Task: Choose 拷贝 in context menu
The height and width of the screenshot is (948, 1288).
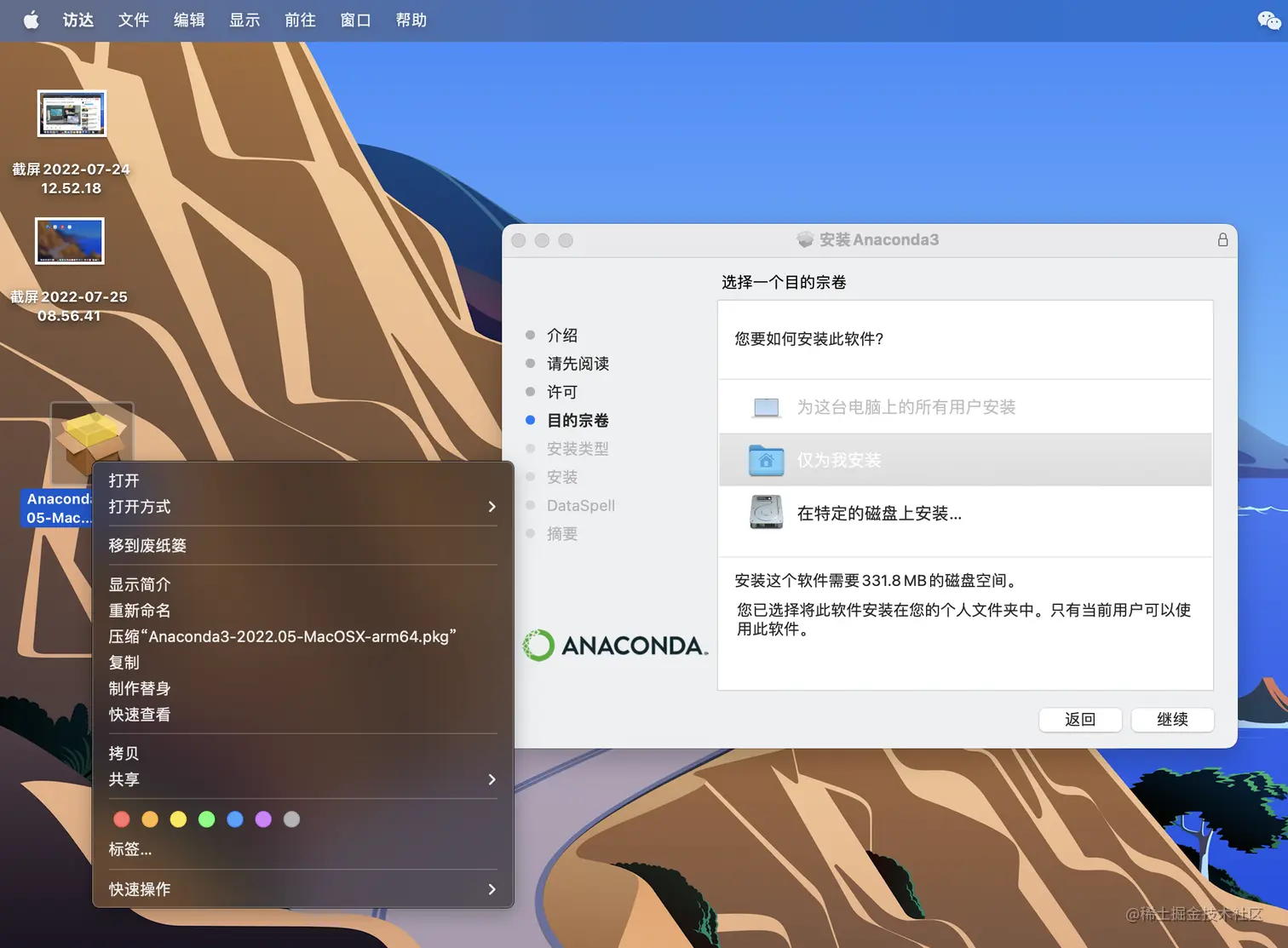Action: pos(302,754)
